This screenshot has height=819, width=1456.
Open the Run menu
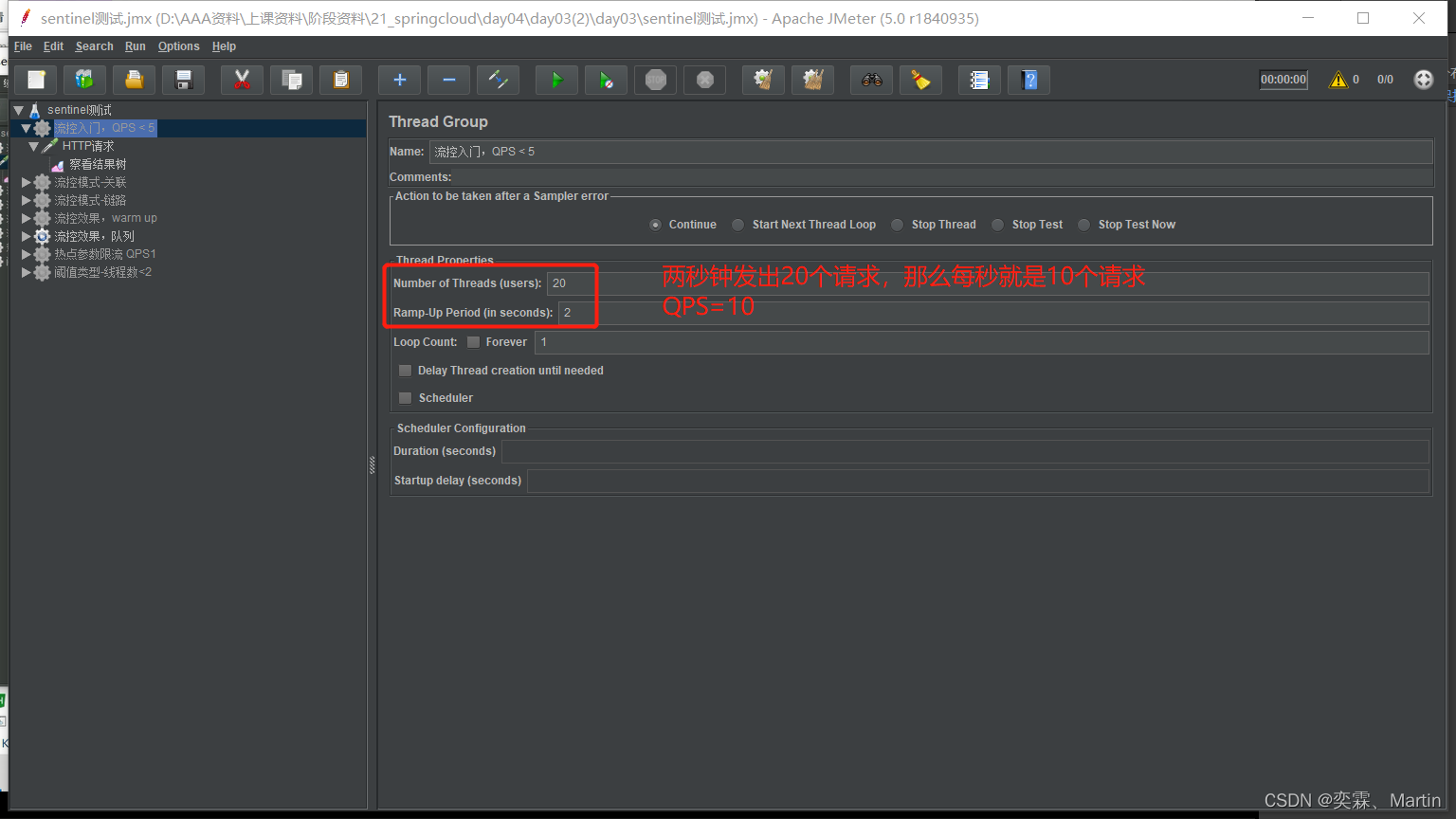(136, 46)
